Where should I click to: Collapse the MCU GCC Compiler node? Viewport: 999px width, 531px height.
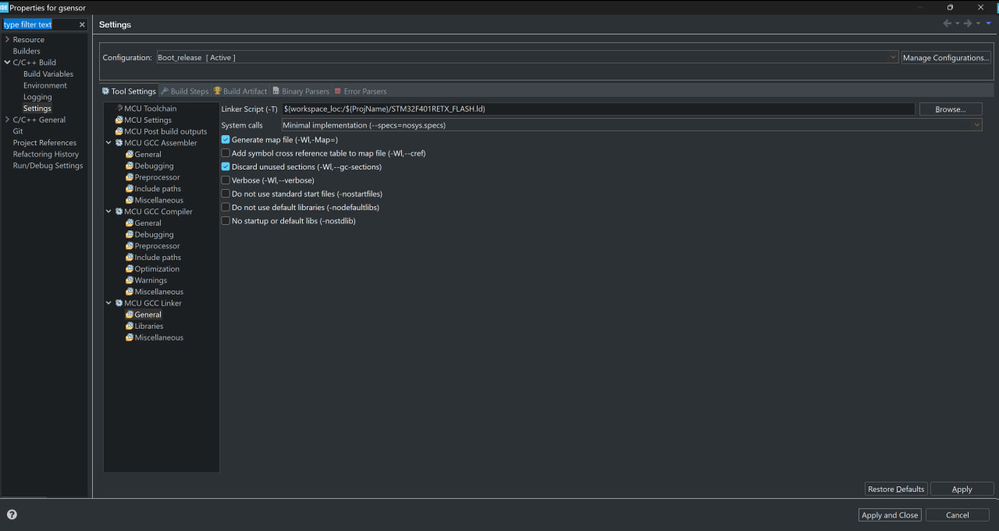(x=108, y=212)
